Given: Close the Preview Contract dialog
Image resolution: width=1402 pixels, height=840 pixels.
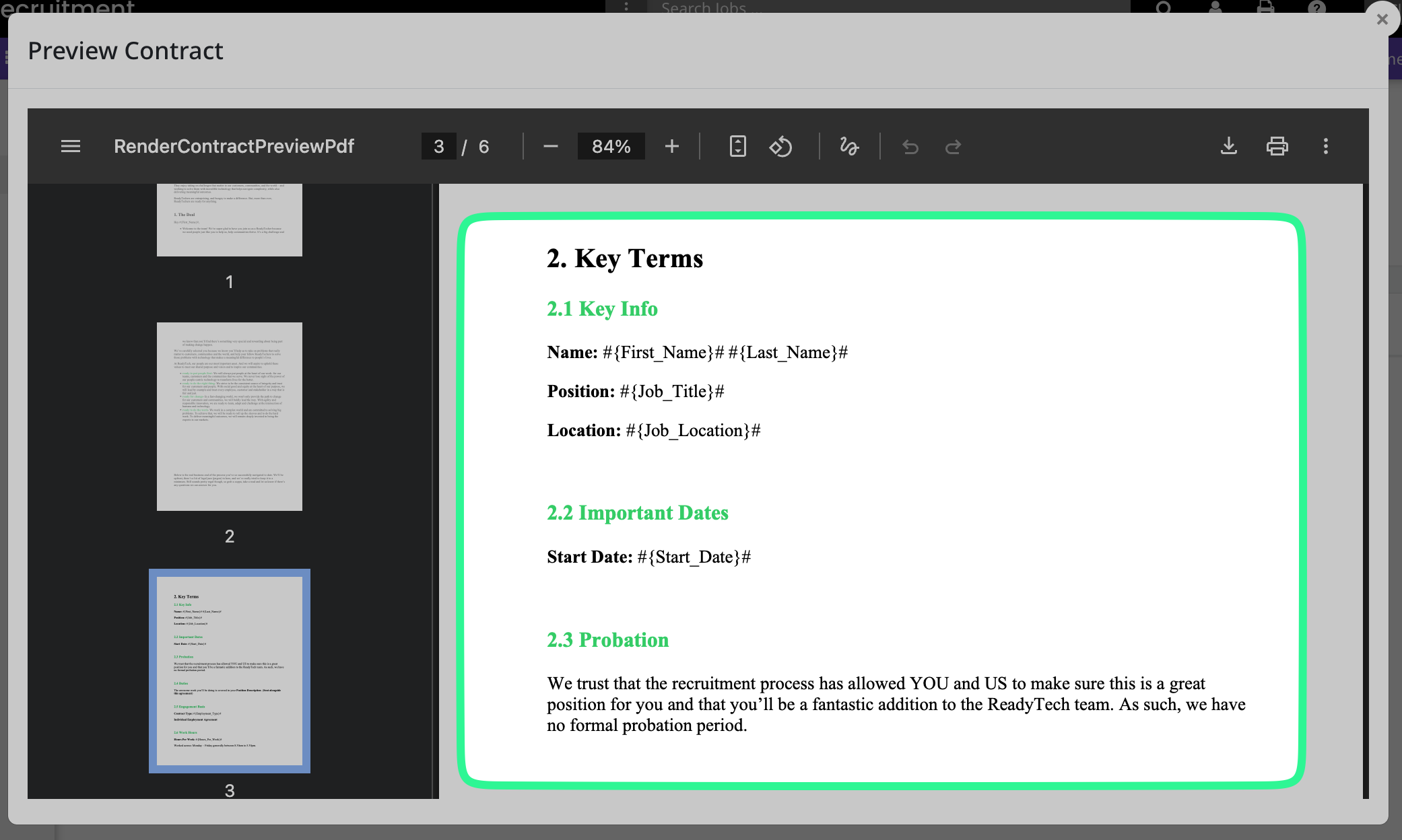Looking at the screenshot, I should [x=1382, y=20].
